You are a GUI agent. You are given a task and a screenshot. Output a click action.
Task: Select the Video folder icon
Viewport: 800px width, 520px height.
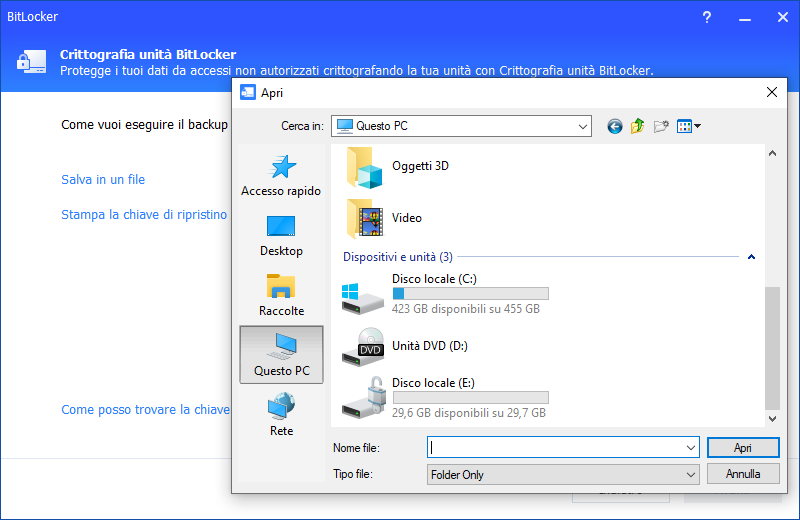pos(364,219)
